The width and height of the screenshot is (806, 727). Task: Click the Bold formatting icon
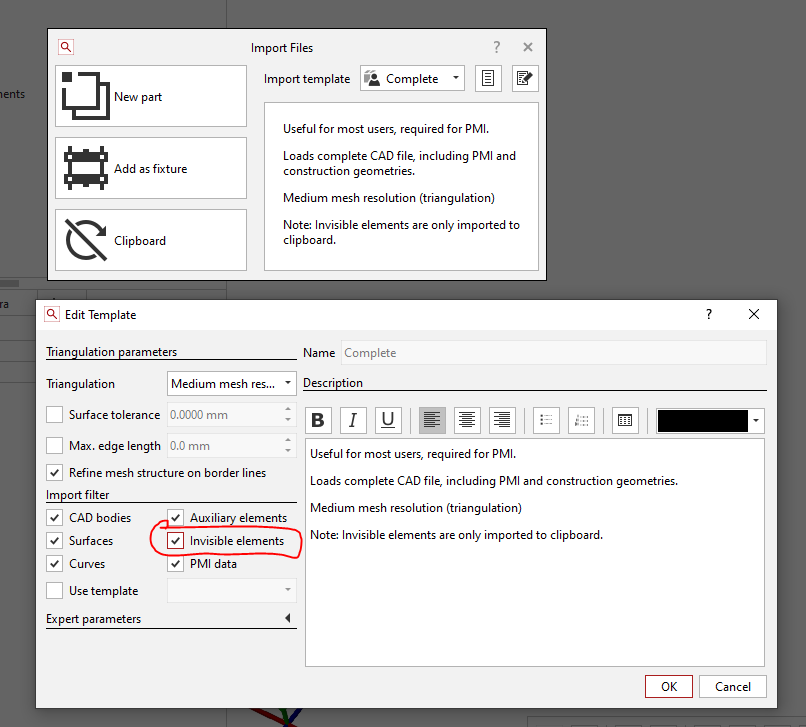point(318,421)
